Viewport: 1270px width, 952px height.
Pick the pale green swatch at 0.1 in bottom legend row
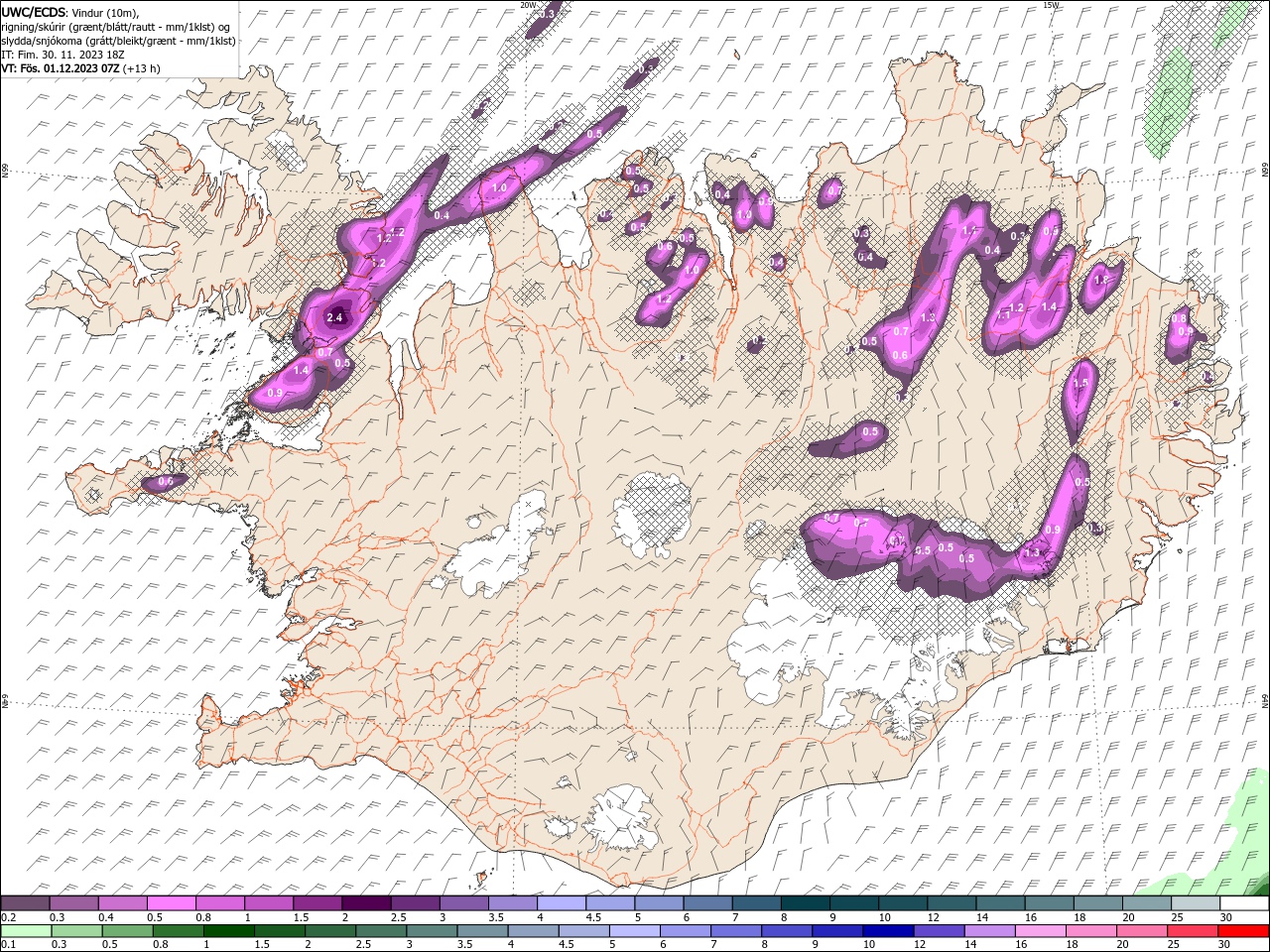click(x=26, y=931)
